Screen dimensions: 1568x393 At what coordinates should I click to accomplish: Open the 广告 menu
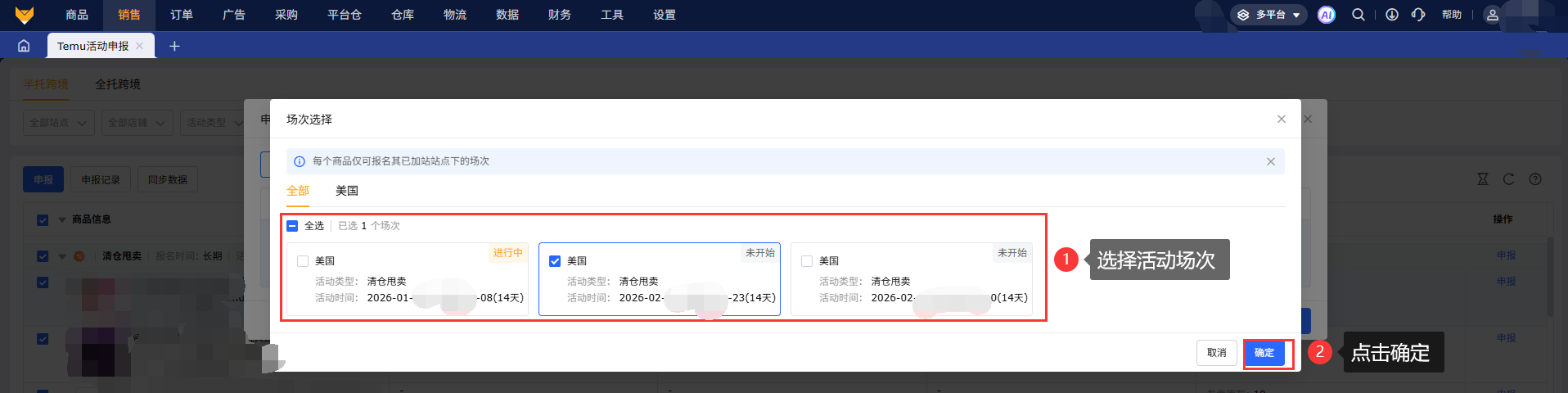click(x=234, y=15)
